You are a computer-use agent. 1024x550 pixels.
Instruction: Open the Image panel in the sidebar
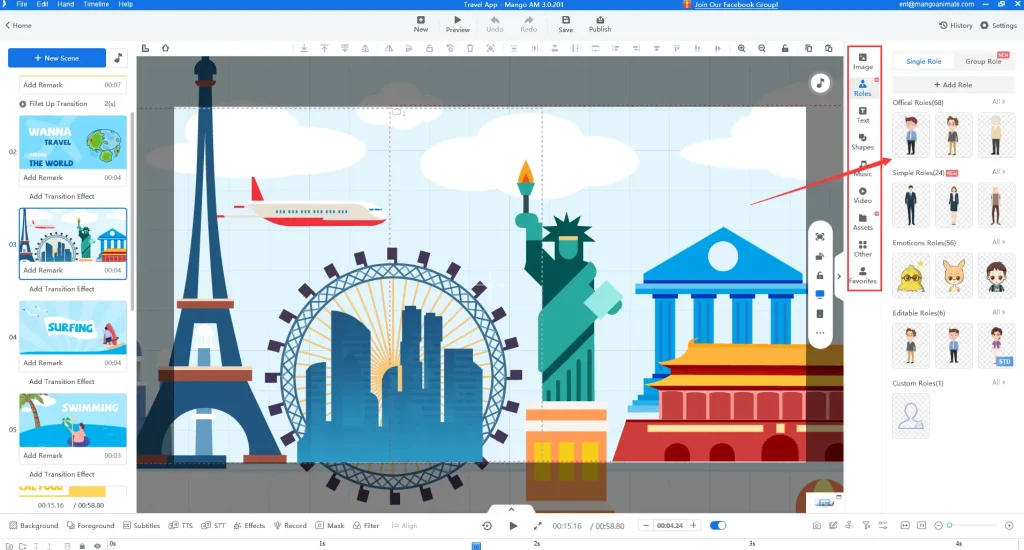(x=863, y=60)
